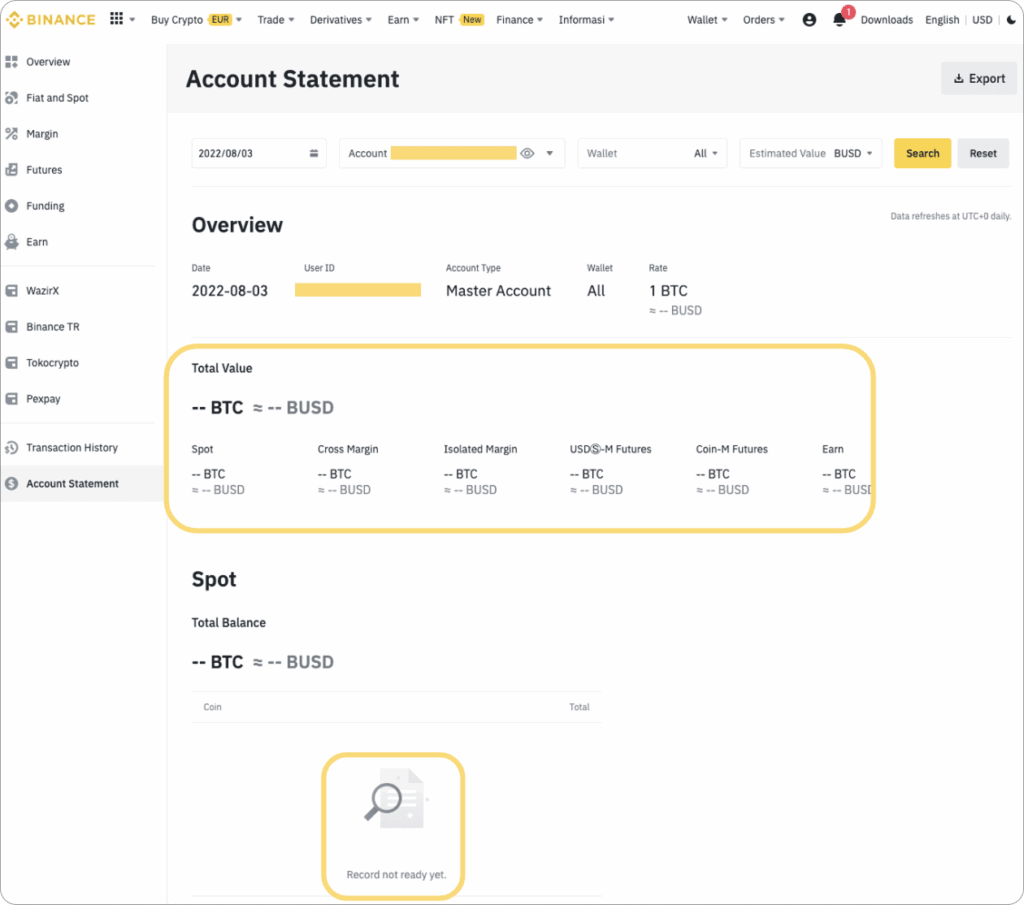
Task: Expand the Derivatives menu
Action: 340,20
